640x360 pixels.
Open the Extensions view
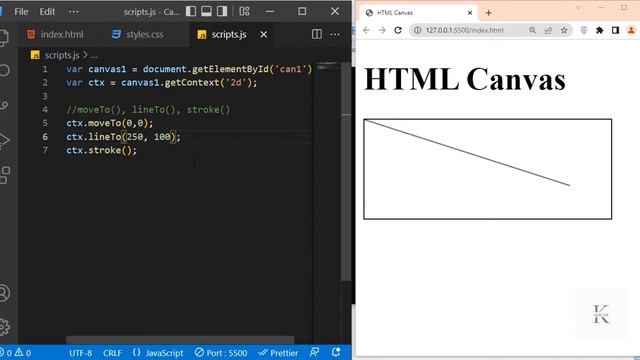(4, 175)
